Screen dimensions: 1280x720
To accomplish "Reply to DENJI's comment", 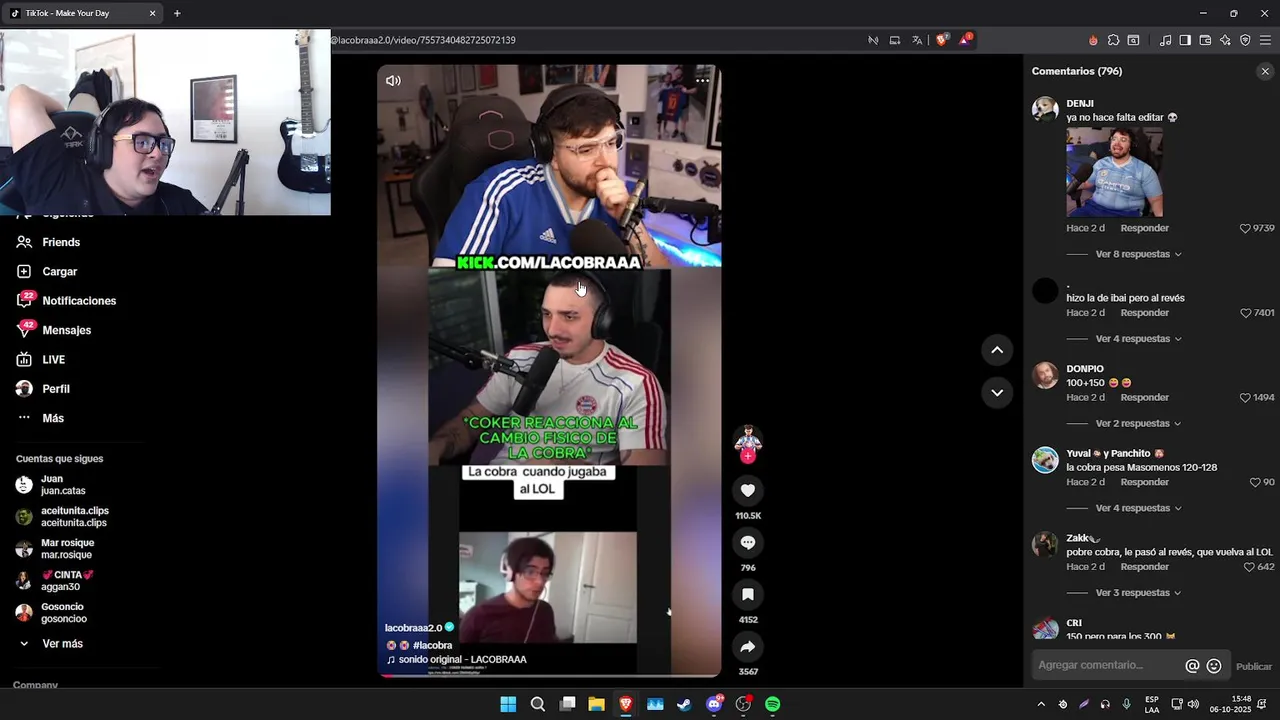I will [1144, 228].
